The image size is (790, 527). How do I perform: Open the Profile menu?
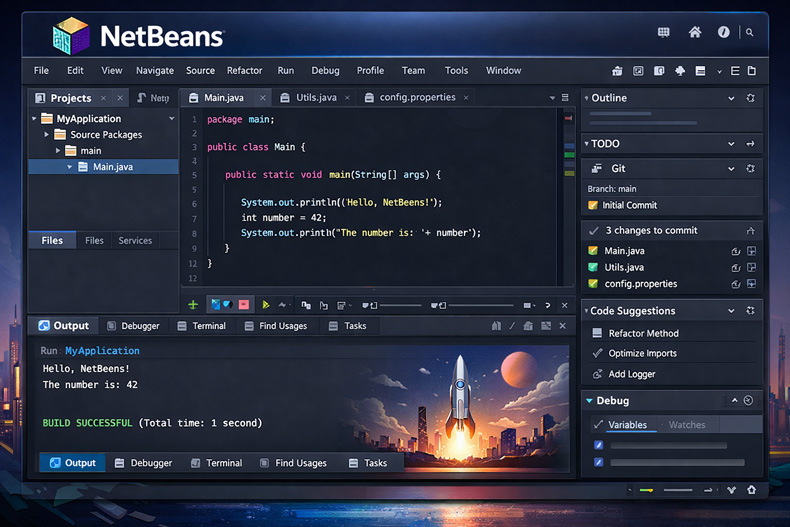pyautogui.click(x=370, y=71)
